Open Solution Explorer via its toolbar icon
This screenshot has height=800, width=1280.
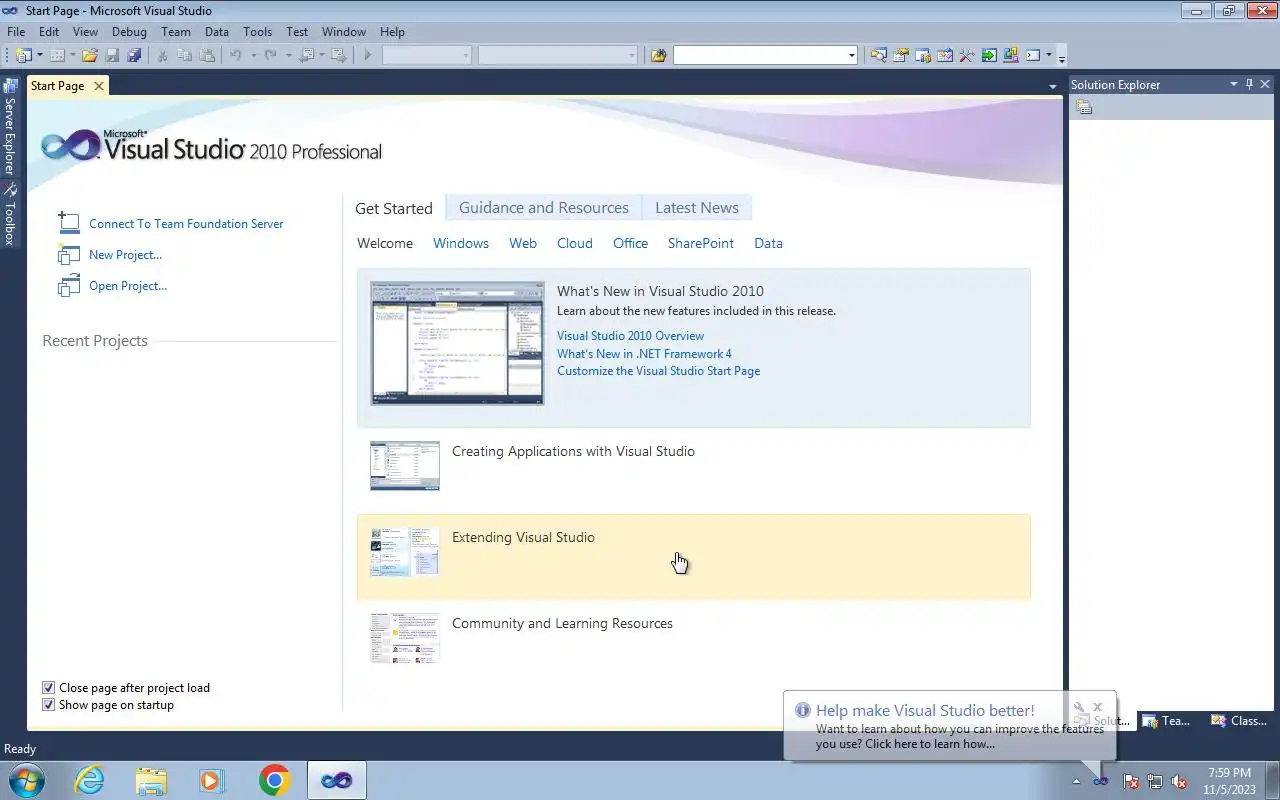(878, 55)
